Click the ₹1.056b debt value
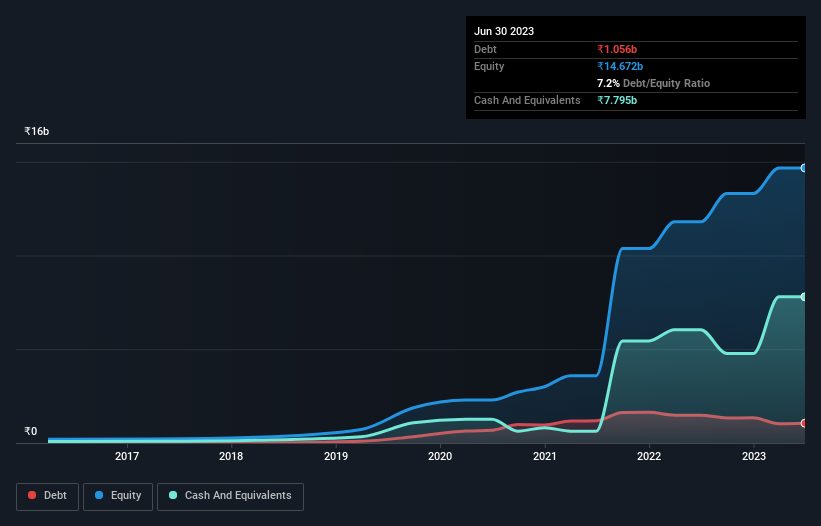821x526 pixels. (x=617, y=49)
